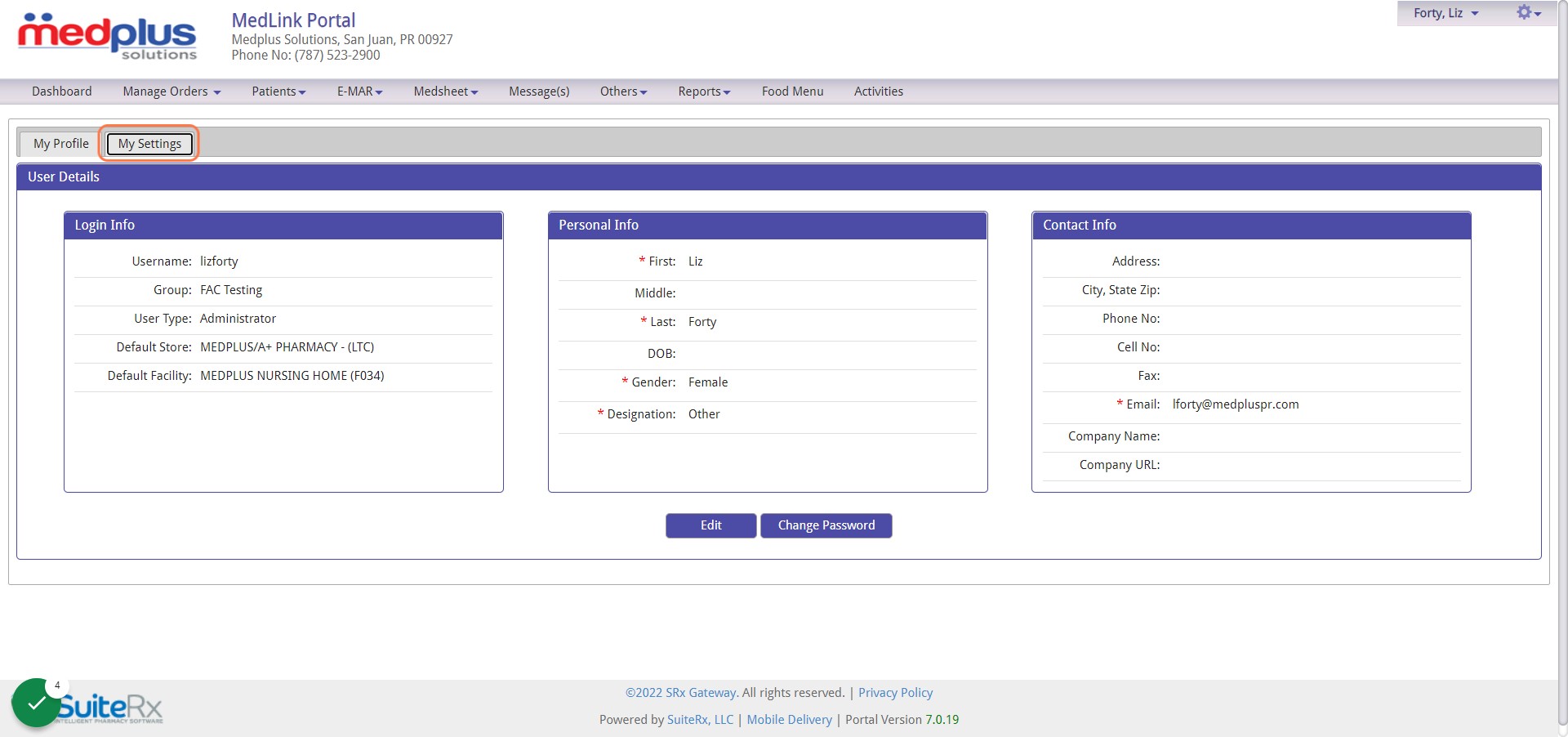Expand the E-MAR menu
Image resolution: width=1568 pixels, height=737 pixels.
[359, 92]
